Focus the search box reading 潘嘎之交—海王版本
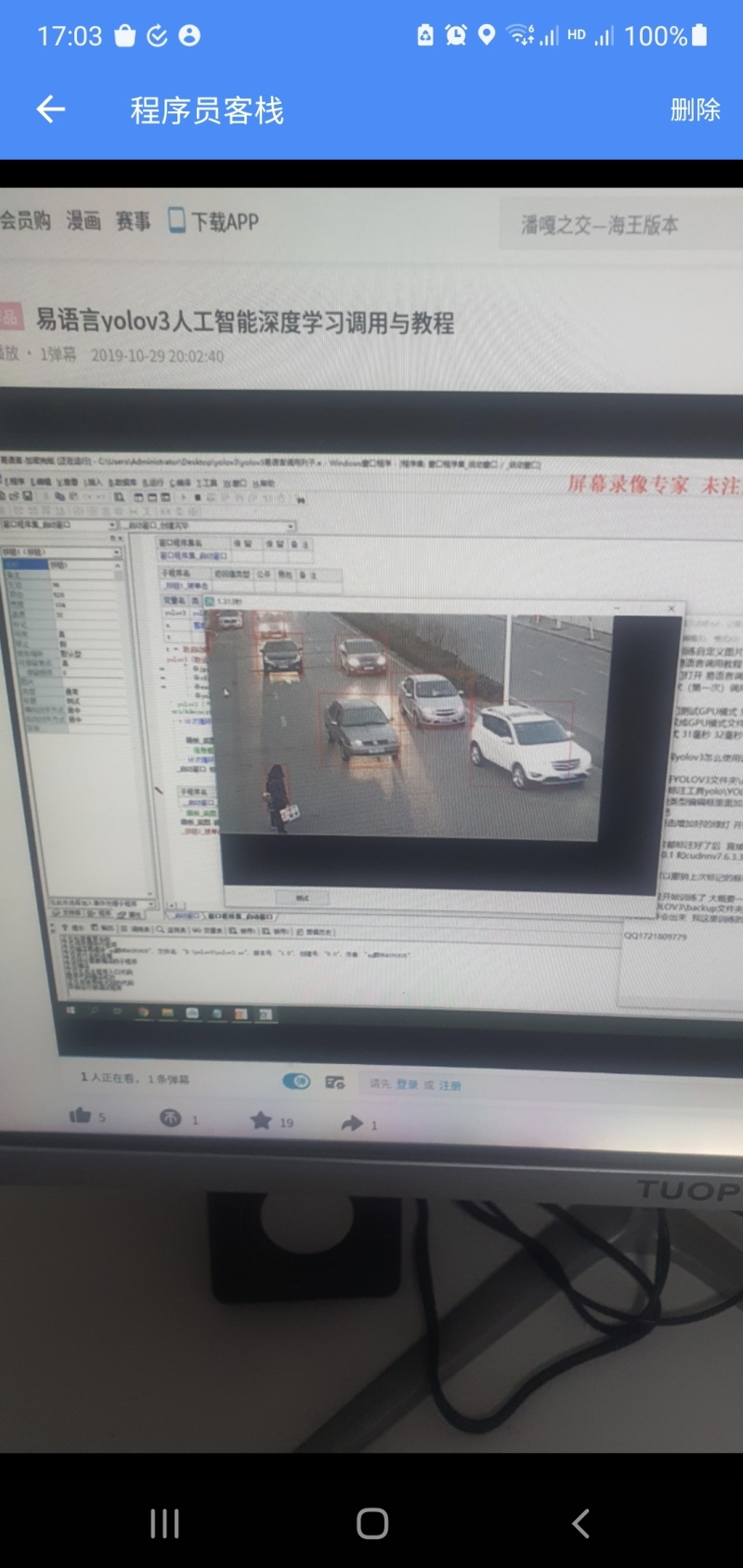This screenshot has width=743, height=1568. click(620, 224)
